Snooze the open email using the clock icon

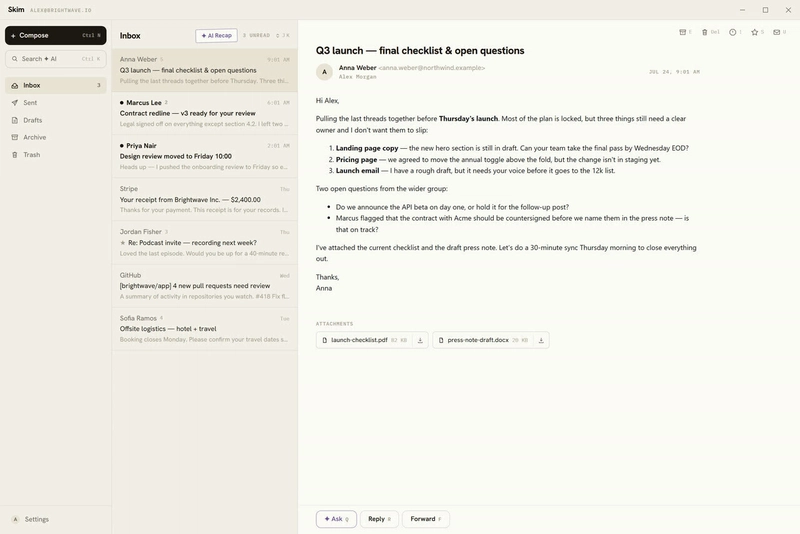tap(735, 32)
